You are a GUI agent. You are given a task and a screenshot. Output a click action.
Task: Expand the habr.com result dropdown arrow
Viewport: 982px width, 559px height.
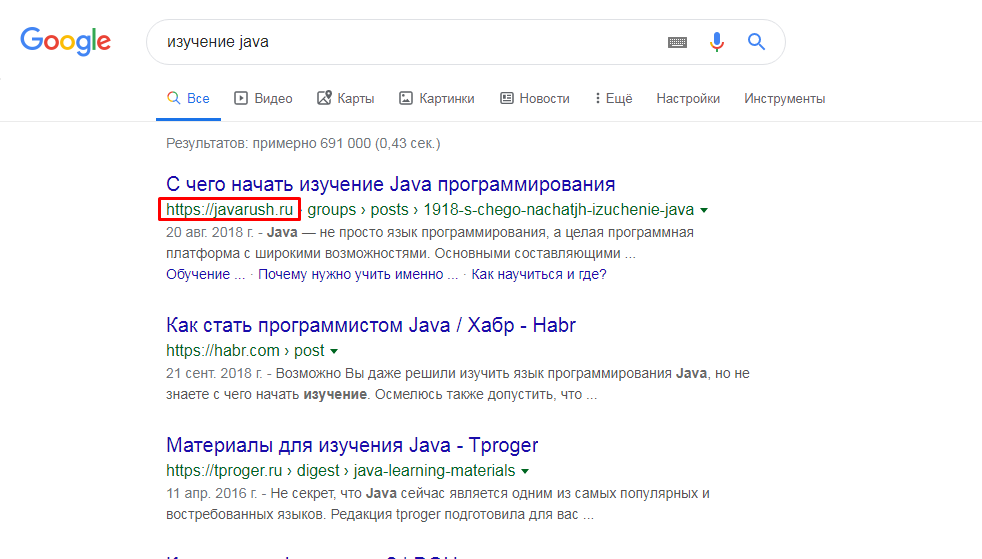[334, 351]
